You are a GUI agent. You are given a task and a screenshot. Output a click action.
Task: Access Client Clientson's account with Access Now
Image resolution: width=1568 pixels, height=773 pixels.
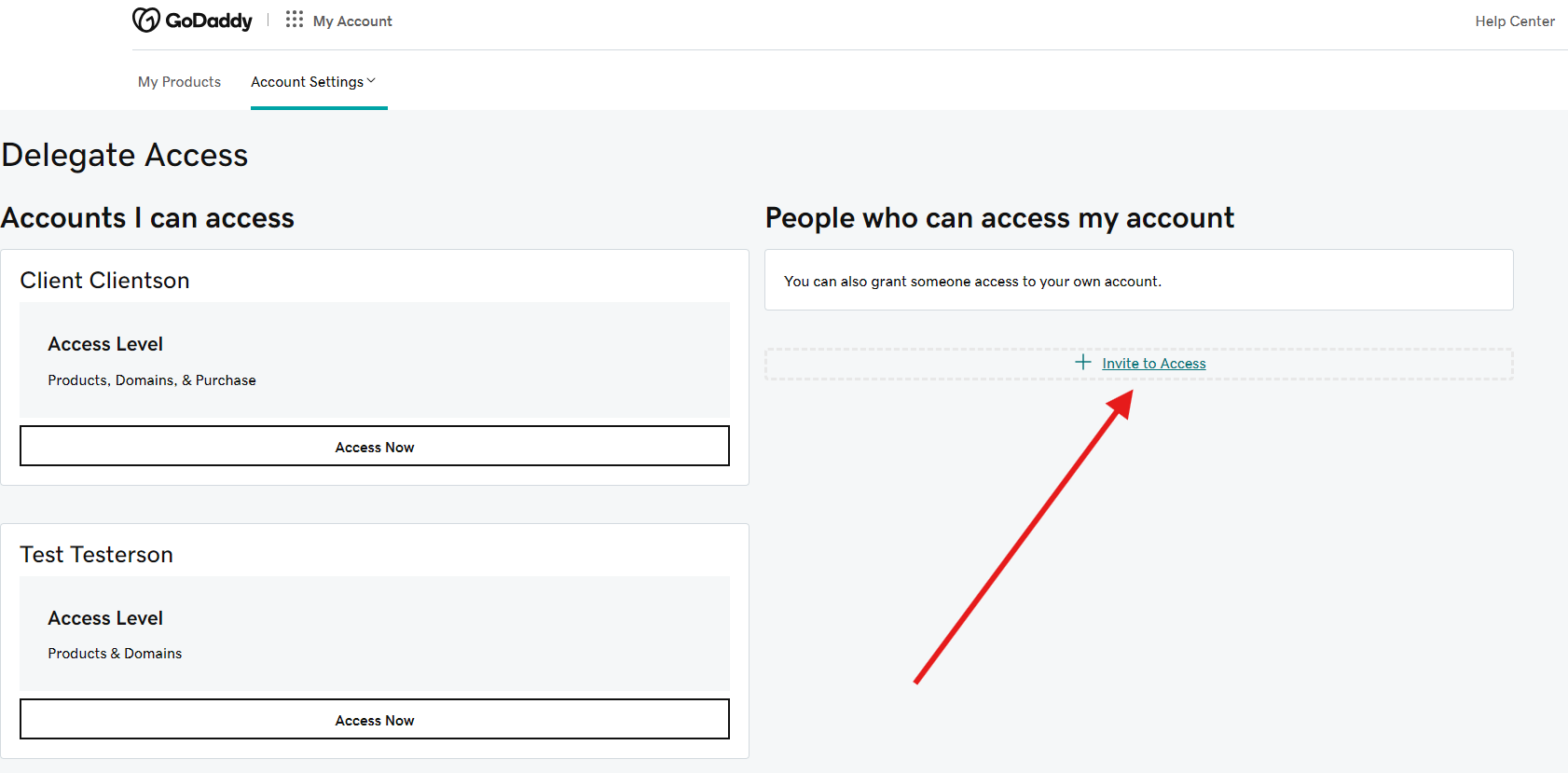pyautogui.click(x=374, y=446)
